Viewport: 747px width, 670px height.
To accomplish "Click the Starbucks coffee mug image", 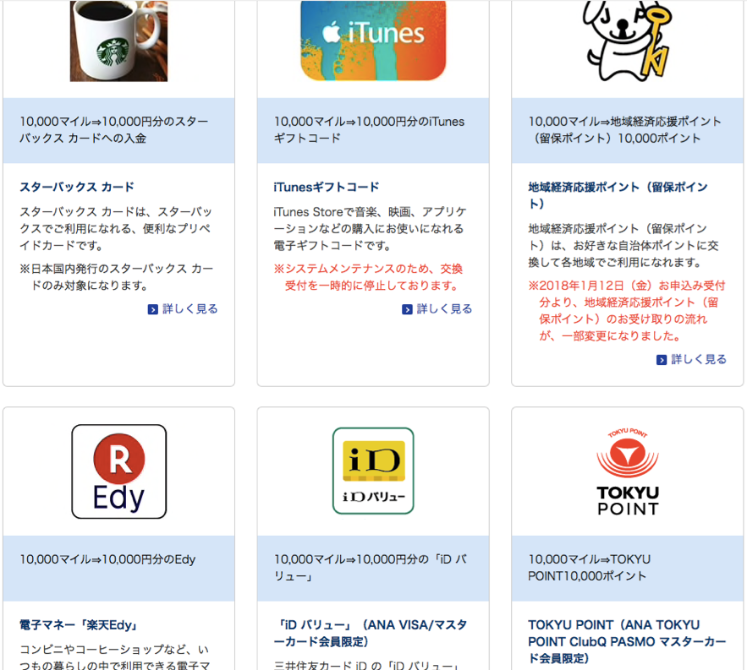I will coord(119,41).
